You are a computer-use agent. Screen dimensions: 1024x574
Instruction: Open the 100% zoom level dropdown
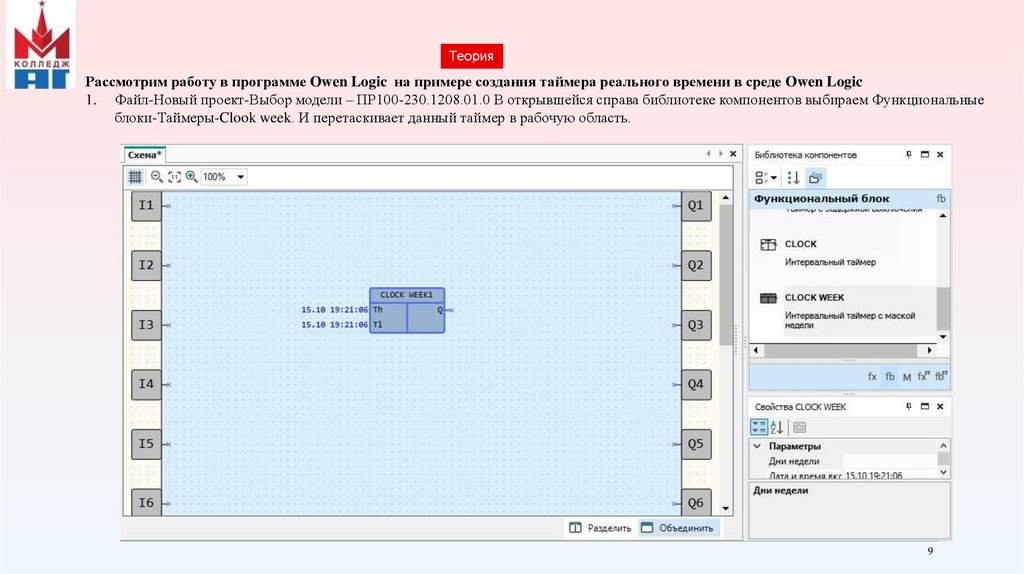click(240, 177)
